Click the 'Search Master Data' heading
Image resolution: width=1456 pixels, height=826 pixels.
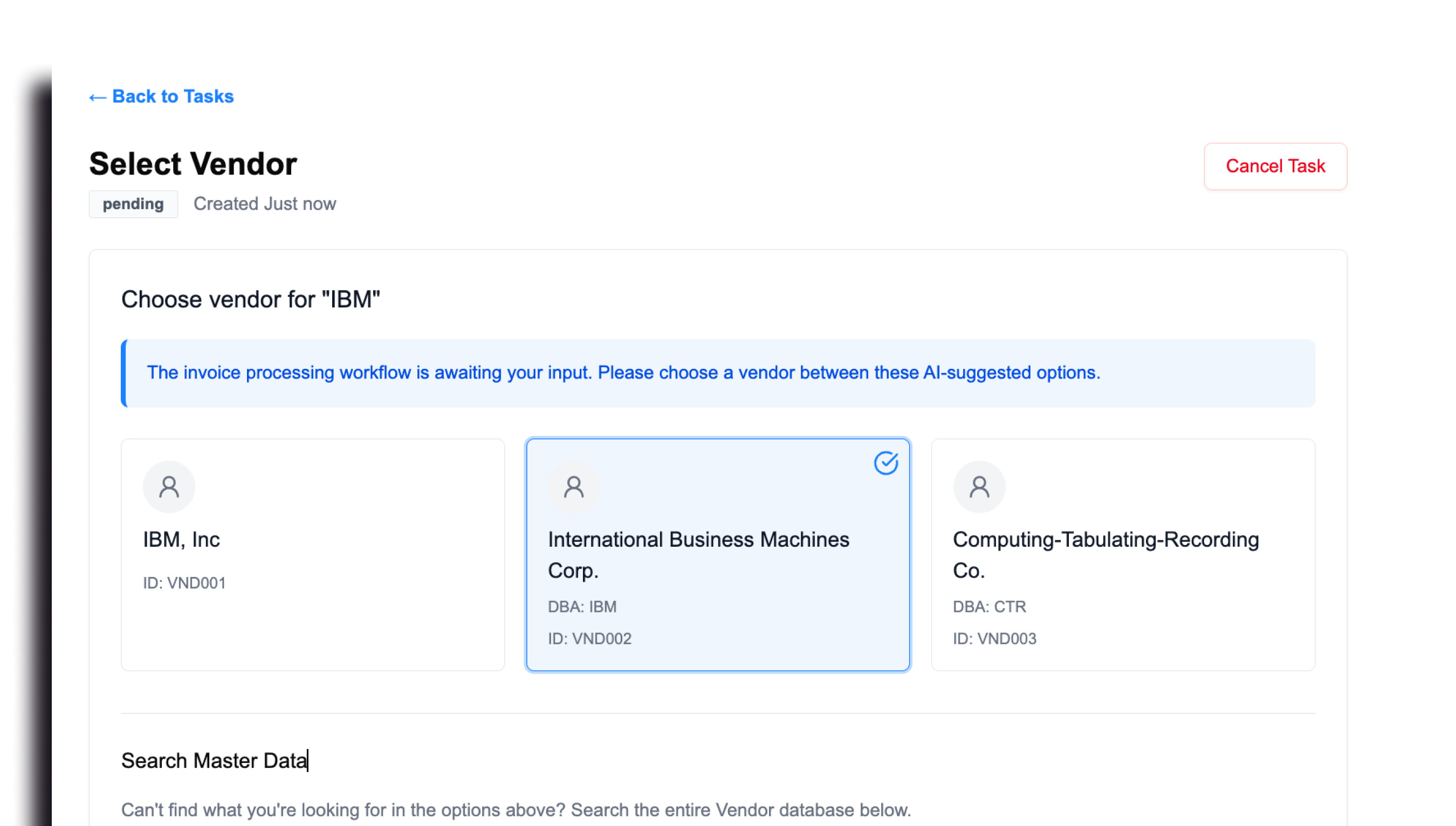(x=214, y=761)
